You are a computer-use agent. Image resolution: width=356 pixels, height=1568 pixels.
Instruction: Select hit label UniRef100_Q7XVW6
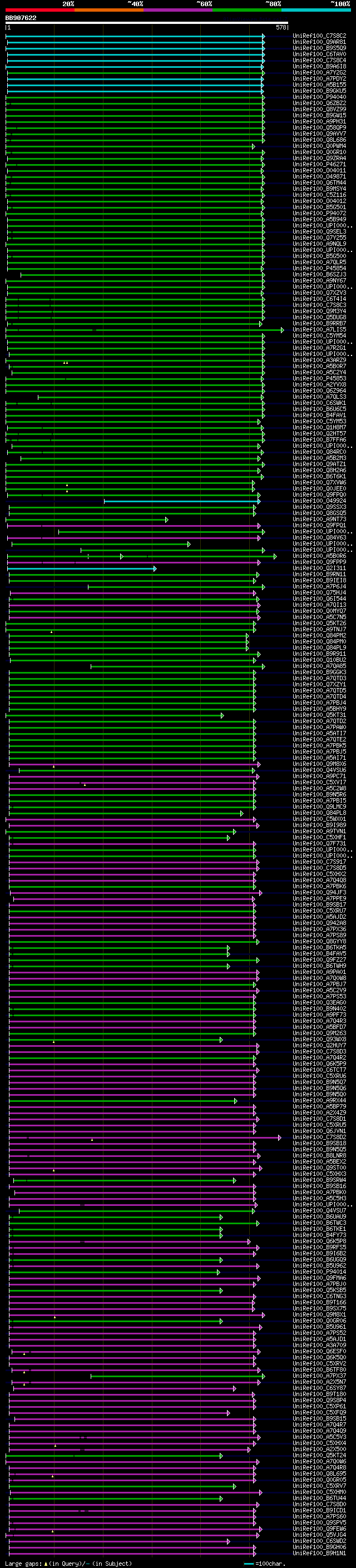coord(319,483)
